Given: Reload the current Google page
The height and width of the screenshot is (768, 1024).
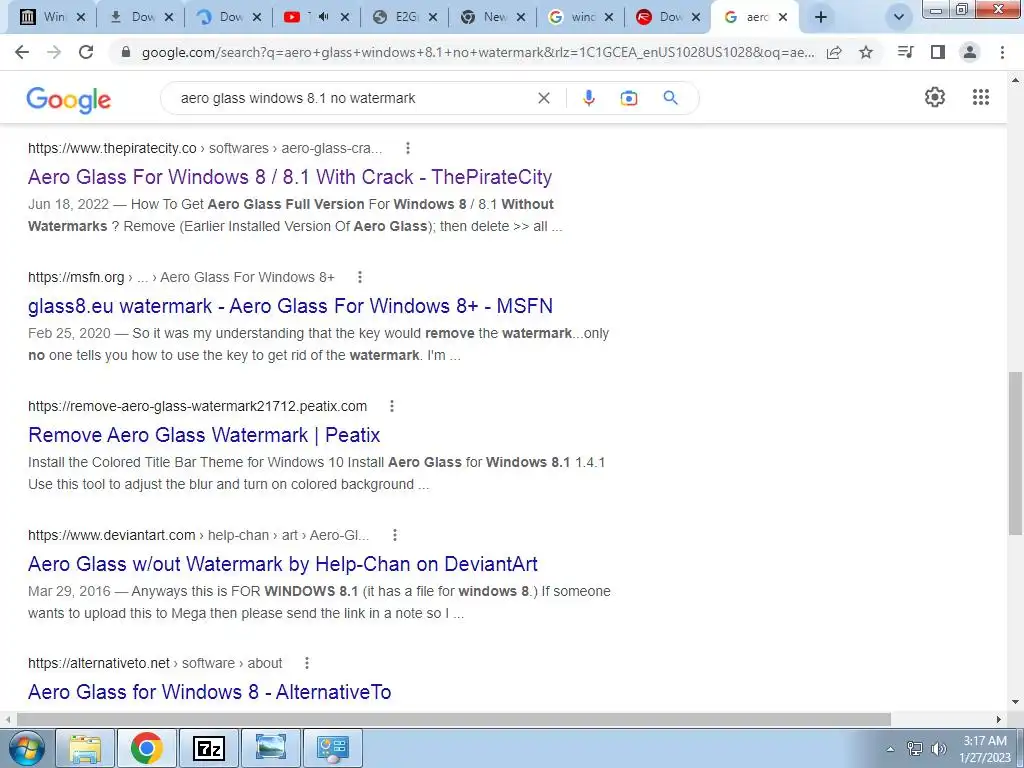Looking at the screenshot, I should click(86, 52).
